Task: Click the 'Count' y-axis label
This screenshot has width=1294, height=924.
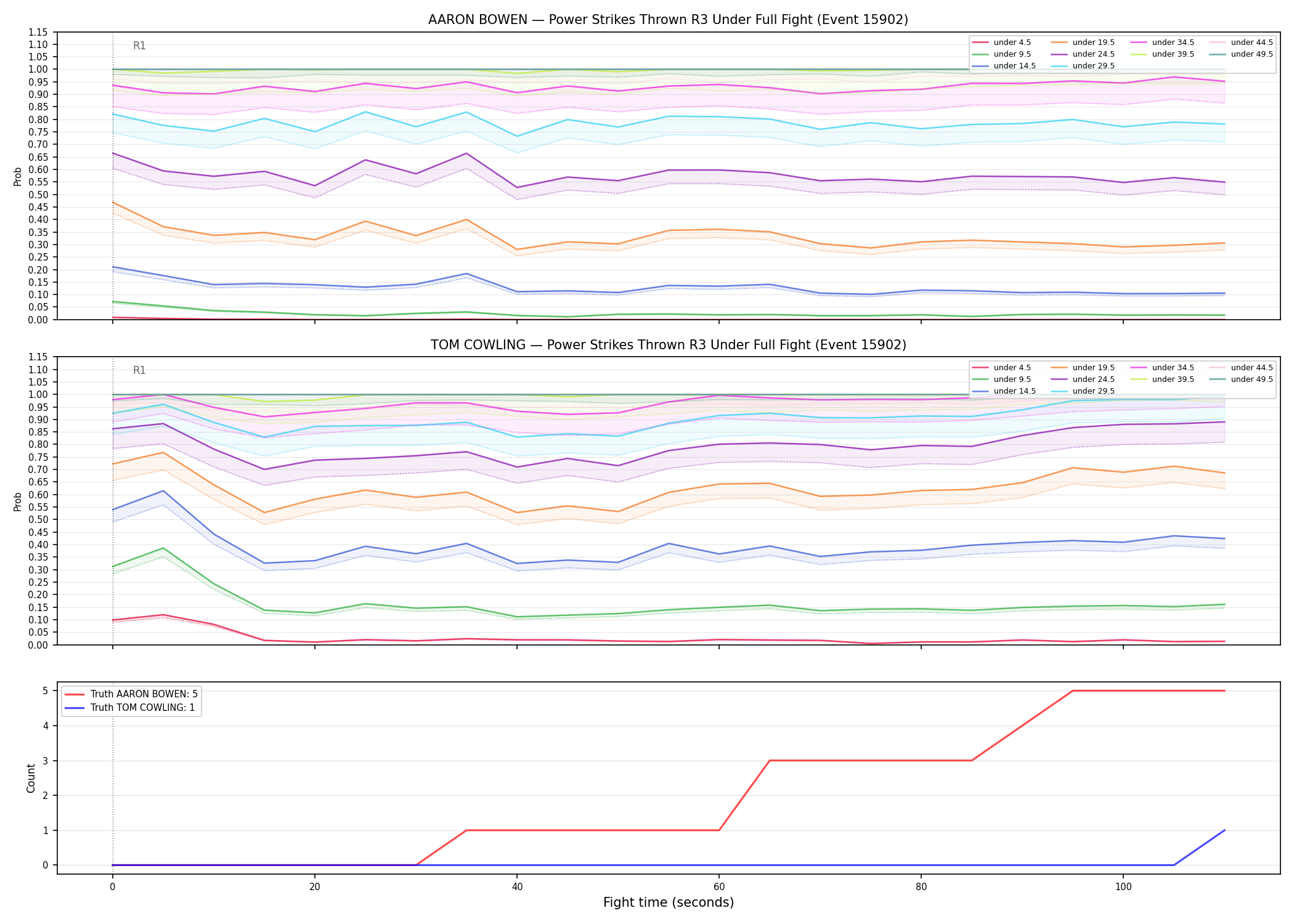Action: point(31,778)
